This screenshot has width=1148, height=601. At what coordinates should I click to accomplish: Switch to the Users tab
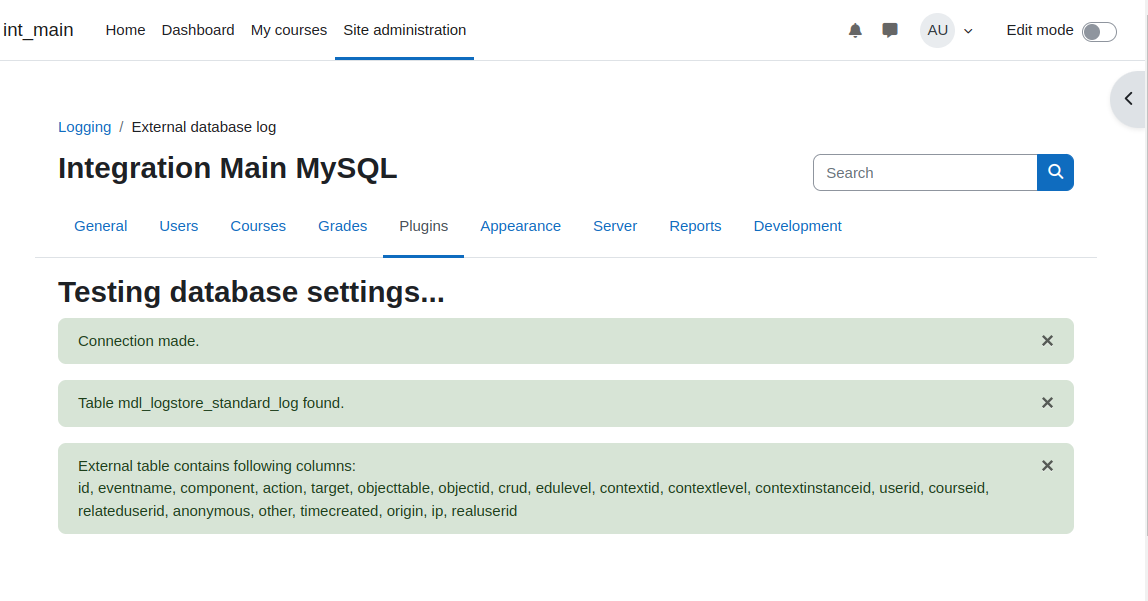point(179,226)
